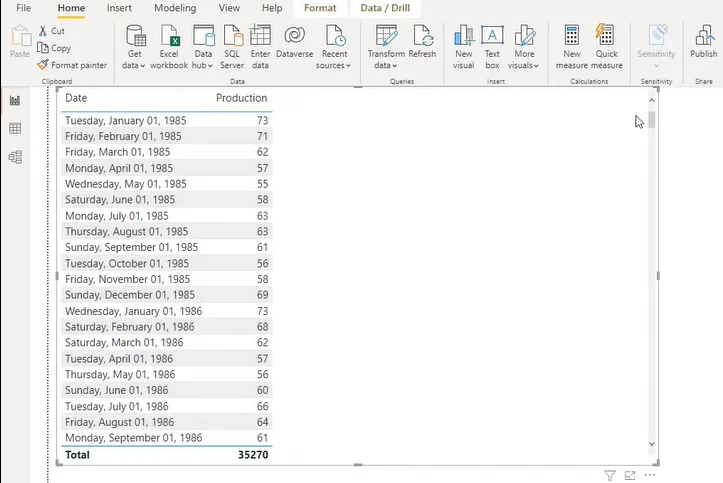Open the Modeling ribbon tab
Screen dimensions: 723x483
175,8
